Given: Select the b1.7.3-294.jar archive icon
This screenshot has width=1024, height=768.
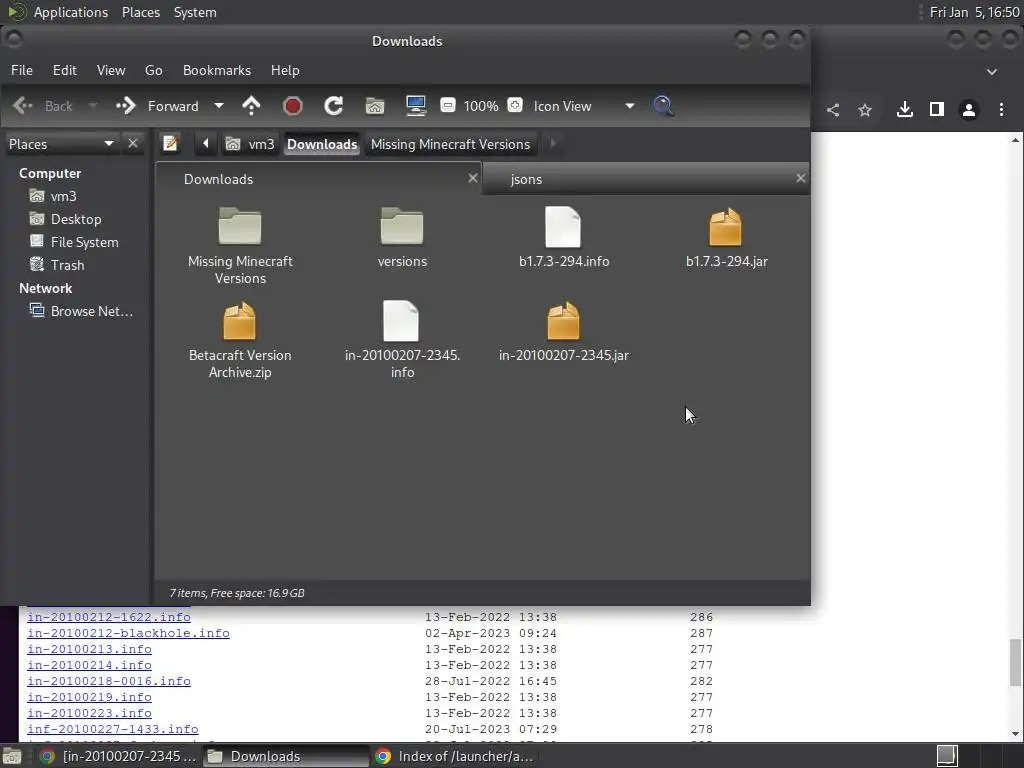Looking at the screenshot, I should (x=726, y=227).
